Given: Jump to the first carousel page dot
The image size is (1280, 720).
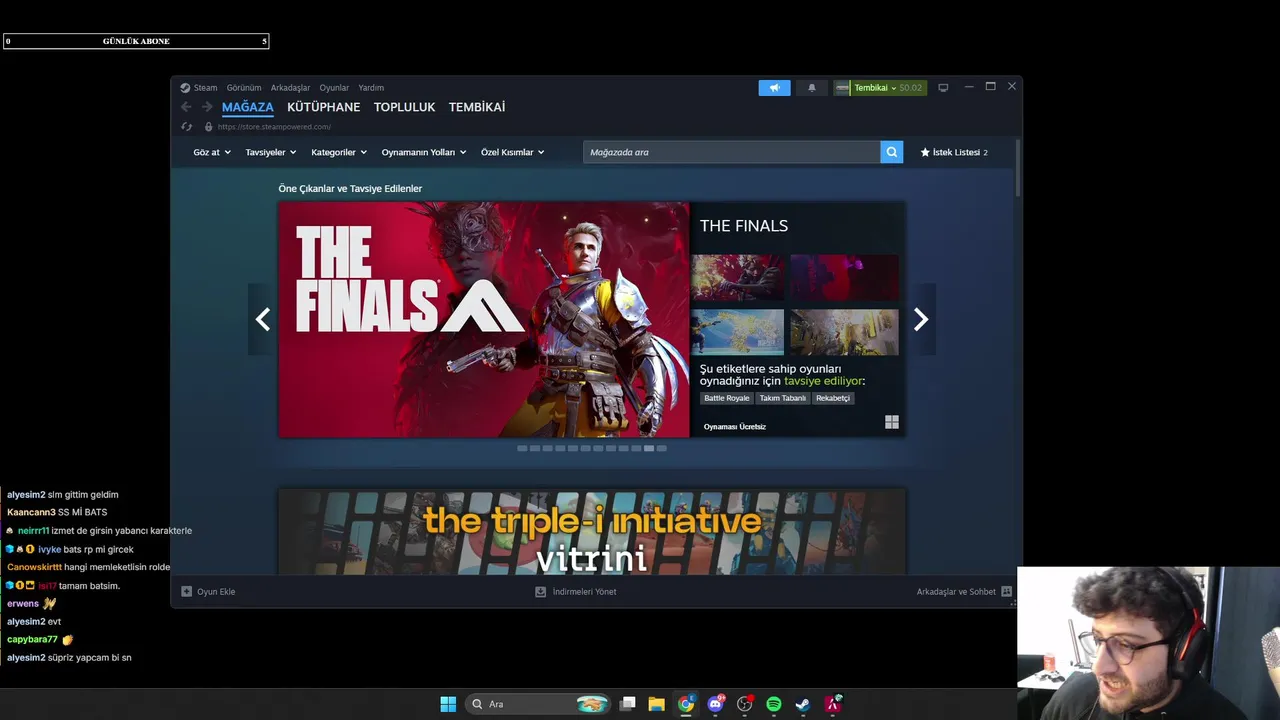Looking at the screenshot, I should 522,448.
